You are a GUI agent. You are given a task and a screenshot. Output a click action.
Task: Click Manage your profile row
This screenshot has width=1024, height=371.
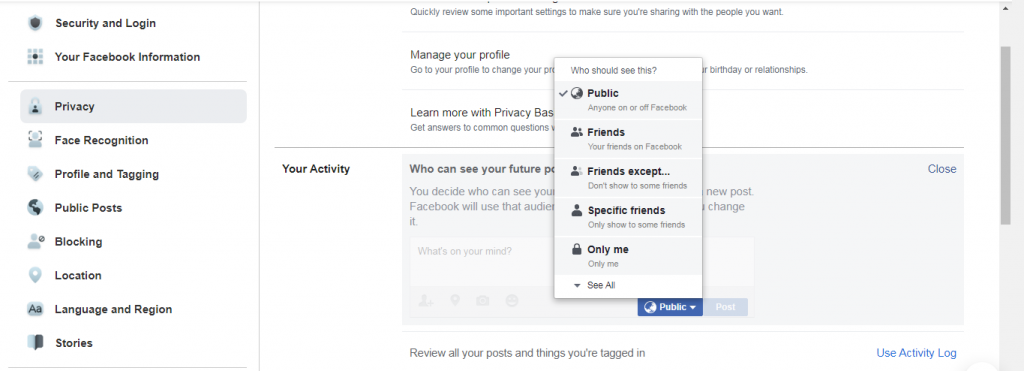683,61
